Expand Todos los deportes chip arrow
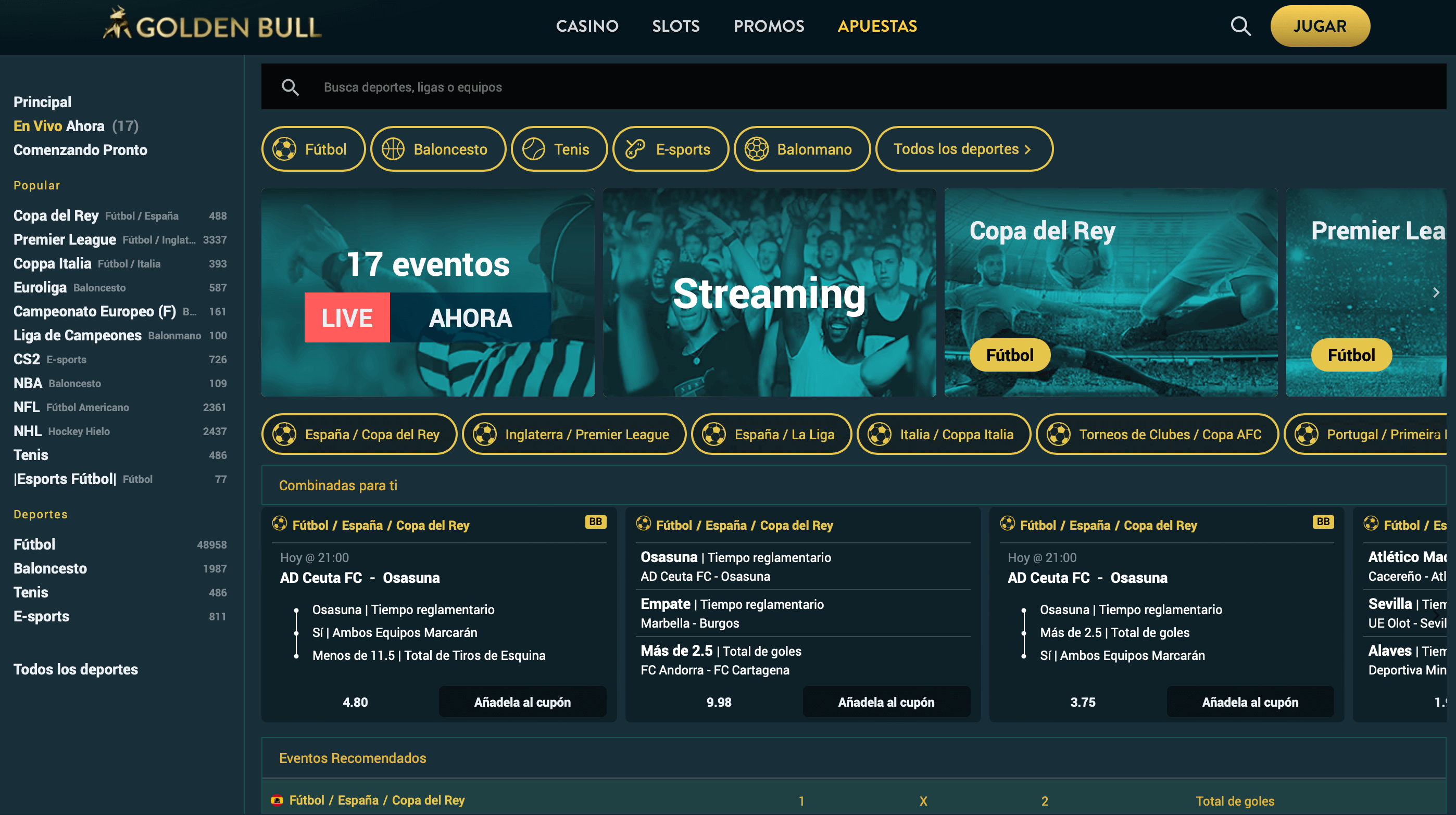The width and height of the screenshot is (1456, 815). 1028,150
